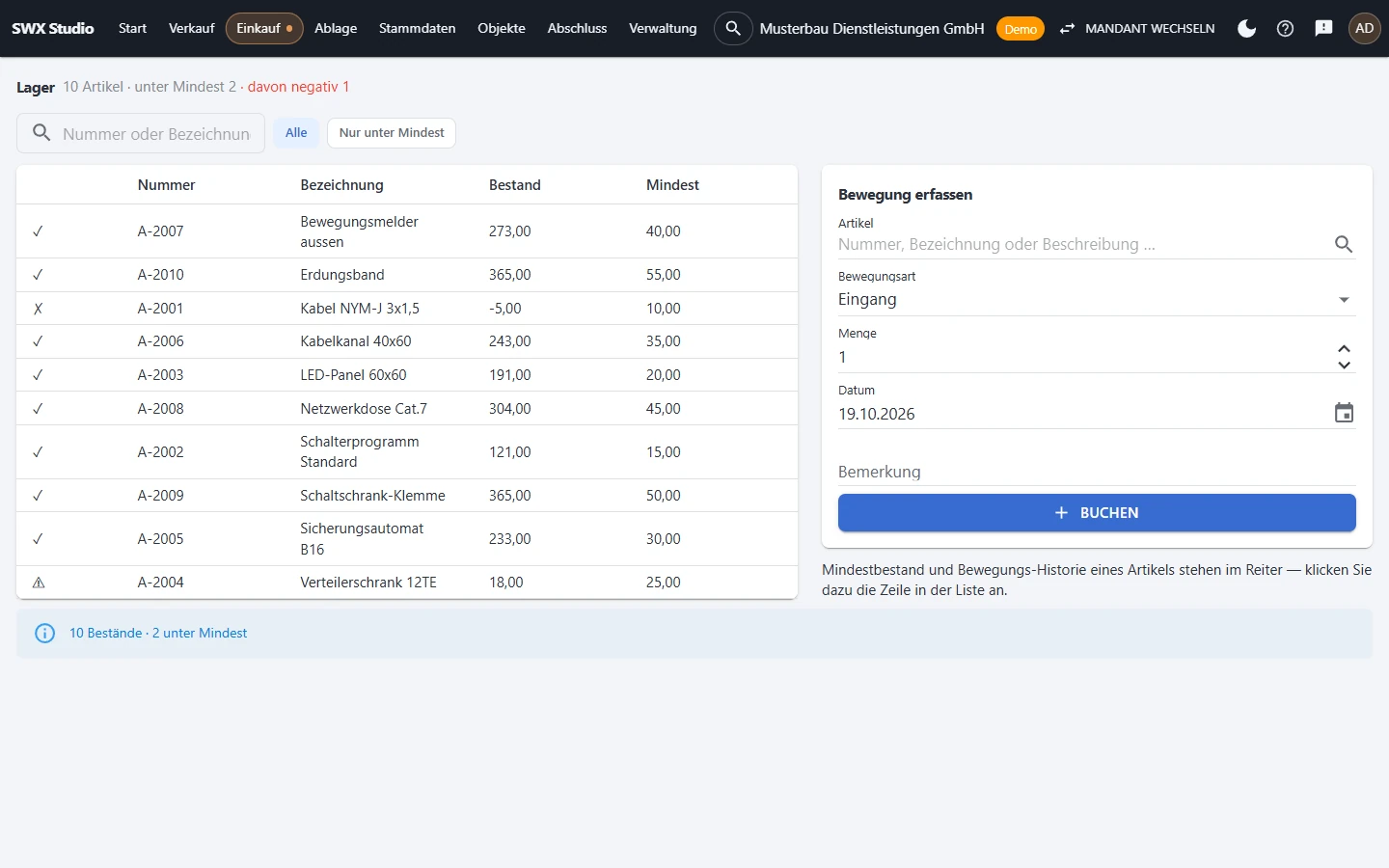Enable the Nur unter Mindest filter
The height and width of the screenshot is (868, 1389).
[392, 133]
